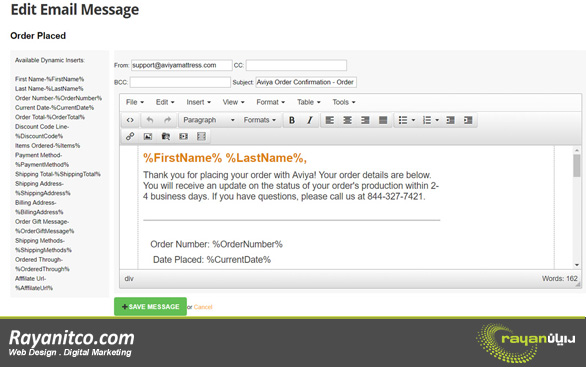The image size is (586, 367).
Task: Open the Edit menu
Action: point(165,102)
